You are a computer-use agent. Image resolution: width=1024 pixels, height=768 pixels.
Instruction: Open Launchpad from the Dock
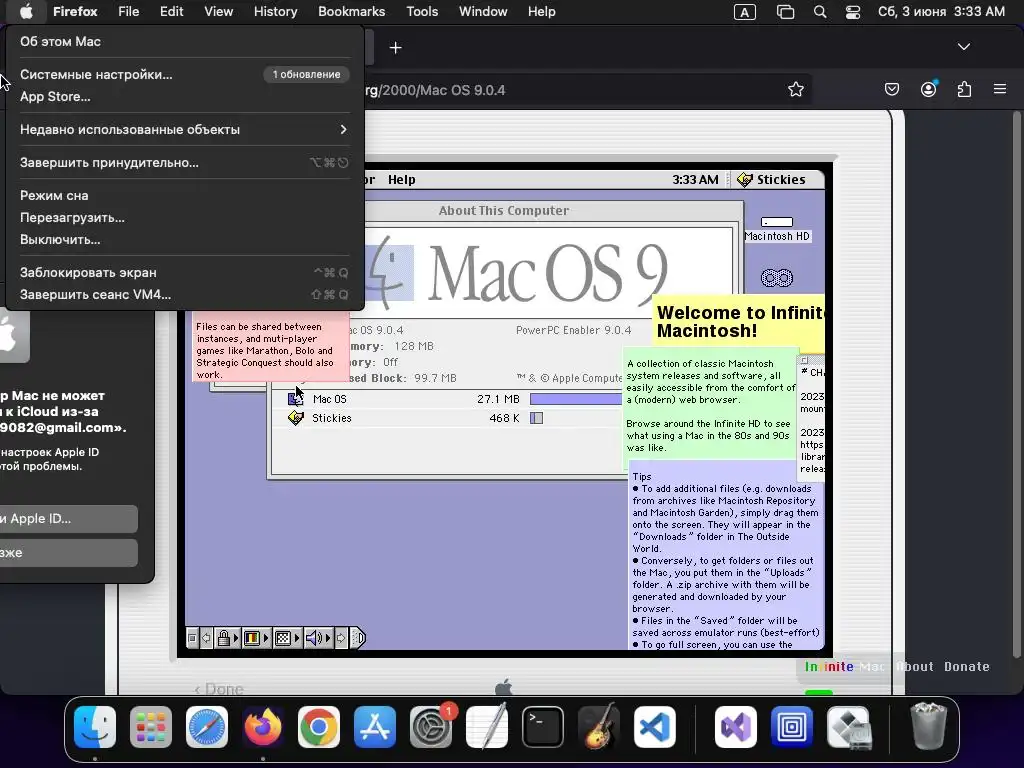pyautogui.click(x=151, y=727)
